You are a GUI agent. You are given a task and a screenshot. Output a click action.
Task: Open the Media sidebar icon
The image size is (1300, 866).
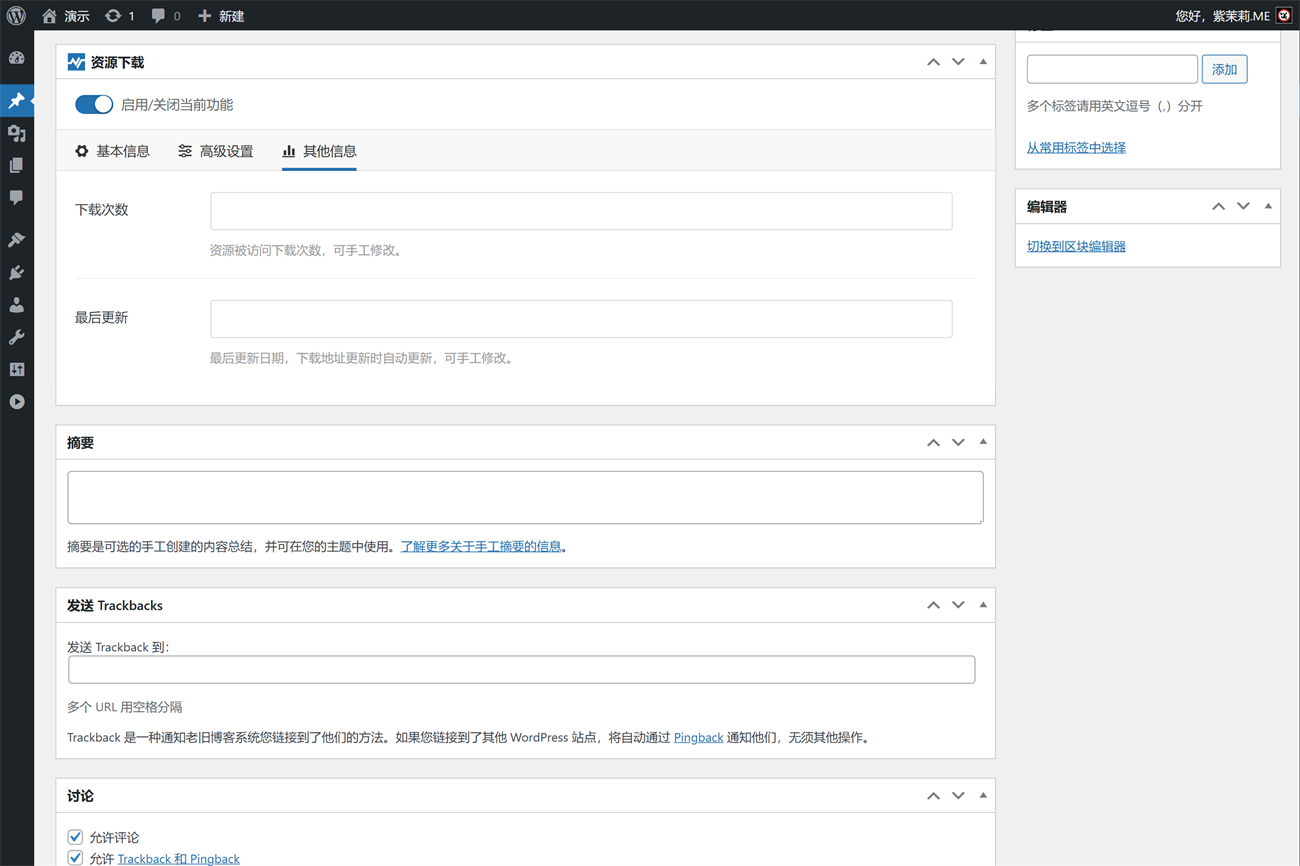point(17,133)
